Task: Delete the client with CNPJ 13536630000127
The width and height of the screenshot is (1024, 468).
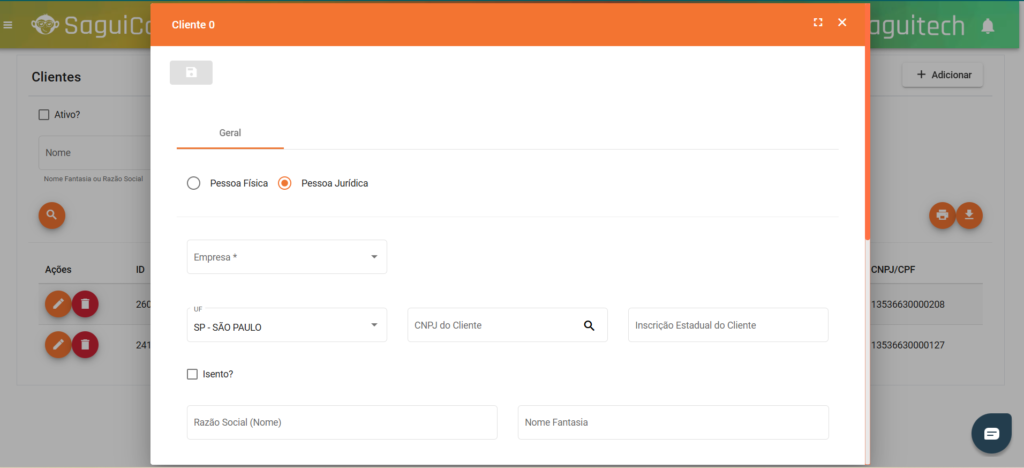Action: coord(85,345)
